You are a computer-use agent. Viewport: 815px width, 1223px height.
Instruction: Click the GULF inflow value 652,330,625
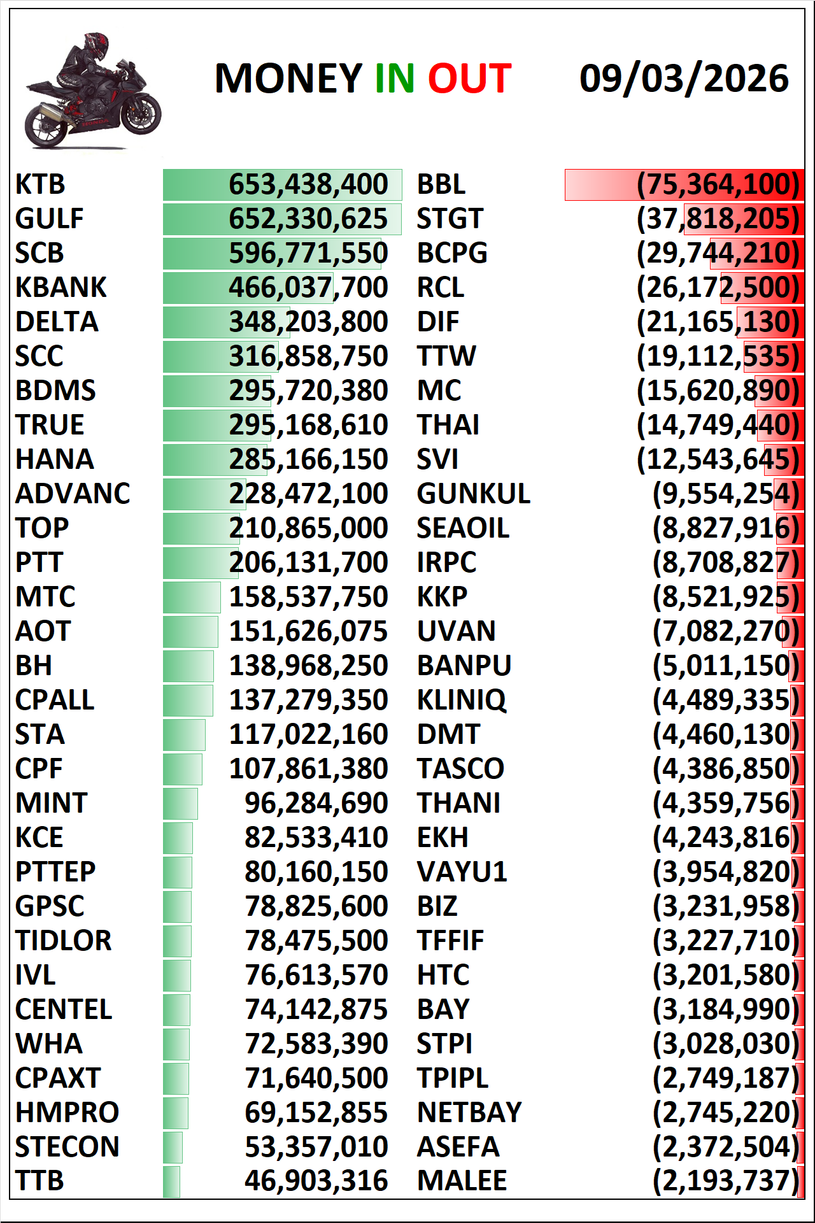coord(308,219)
